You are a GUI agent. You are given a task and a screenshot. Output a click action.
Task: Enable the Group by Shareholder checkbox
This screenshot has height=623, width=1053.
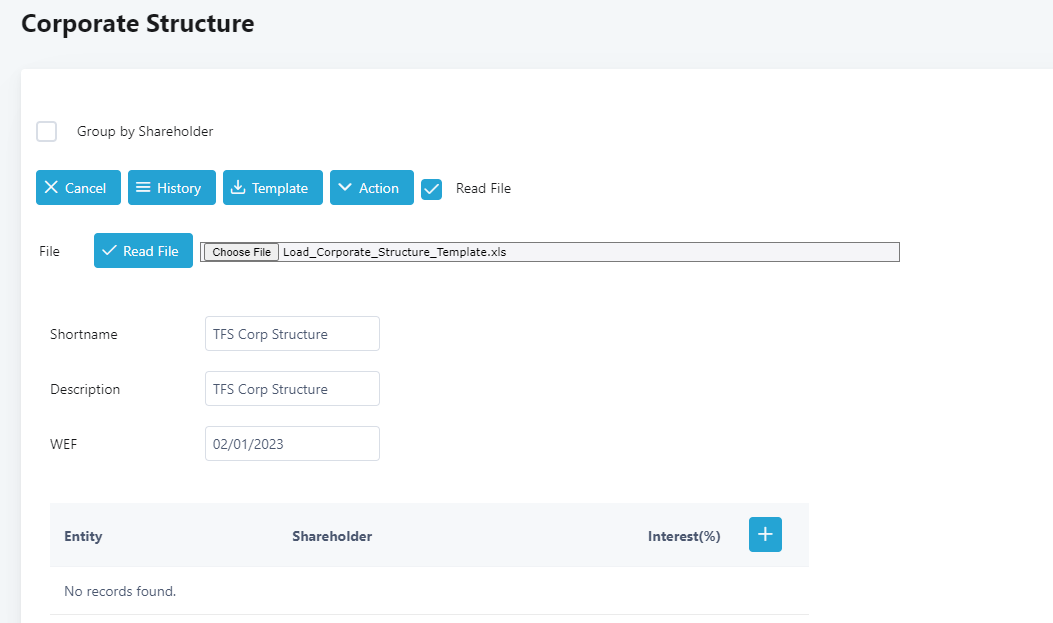coord(46,131)
